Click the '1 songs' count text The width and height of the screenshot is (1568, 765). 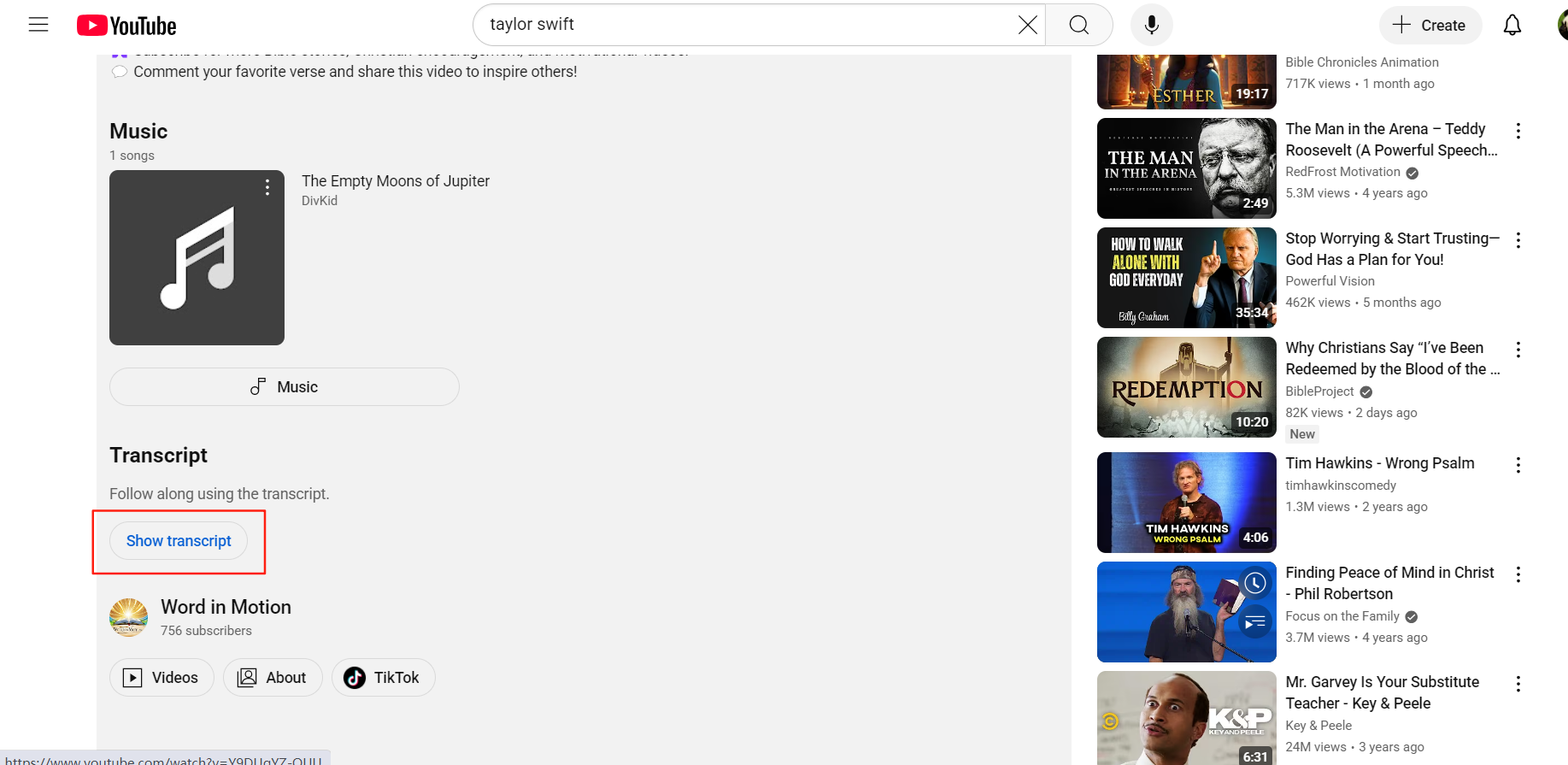pyautogui.click(x=132, y=156)
